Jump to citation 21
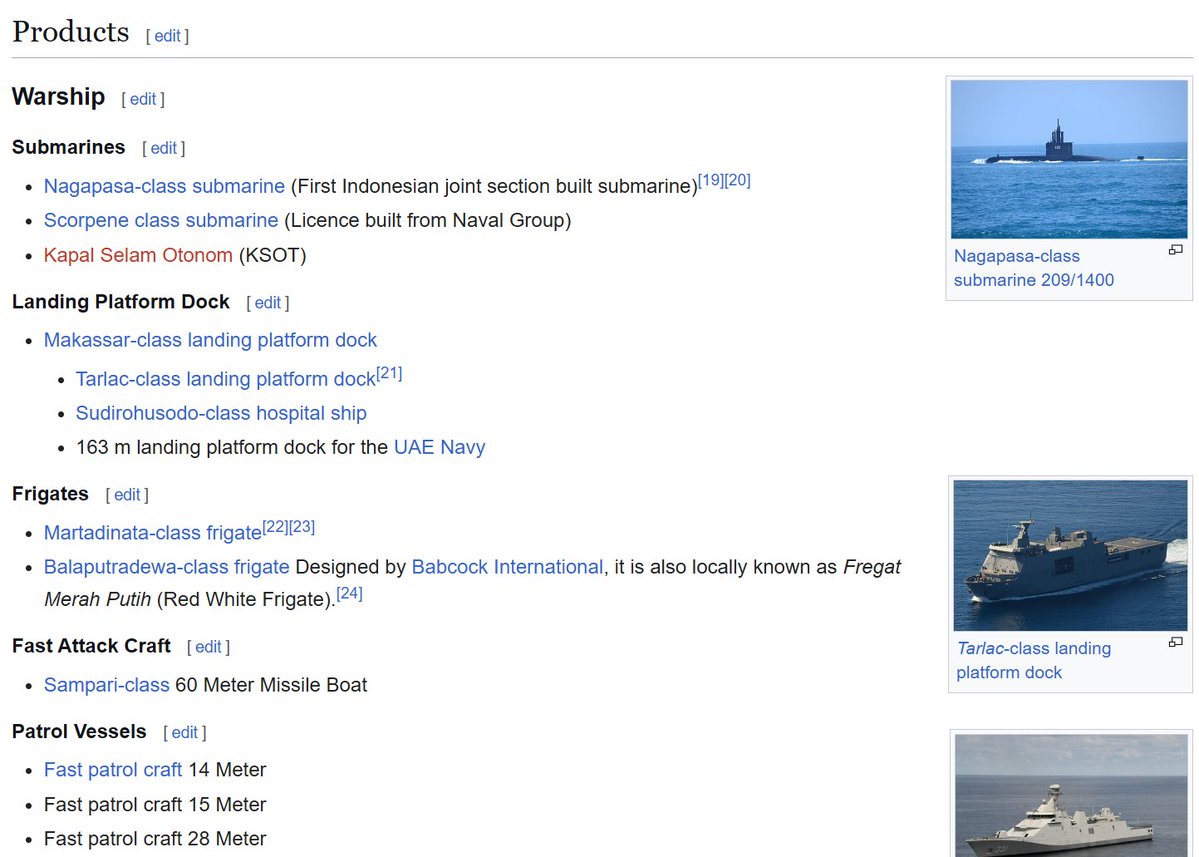 (x=389, y=373)
